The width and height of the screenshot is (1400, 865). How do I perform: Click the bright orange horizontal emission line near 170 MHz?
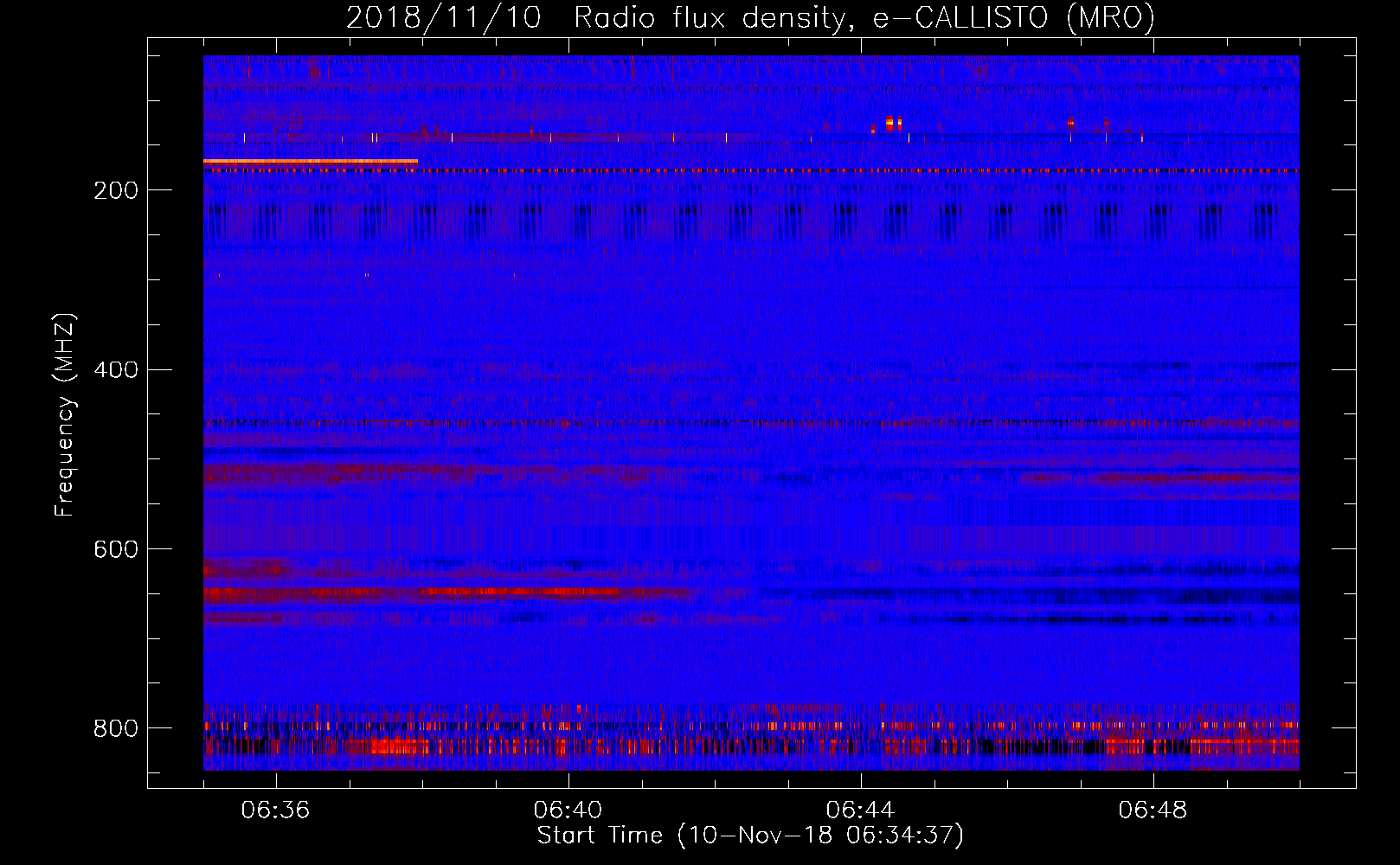[x=311, y=162]
